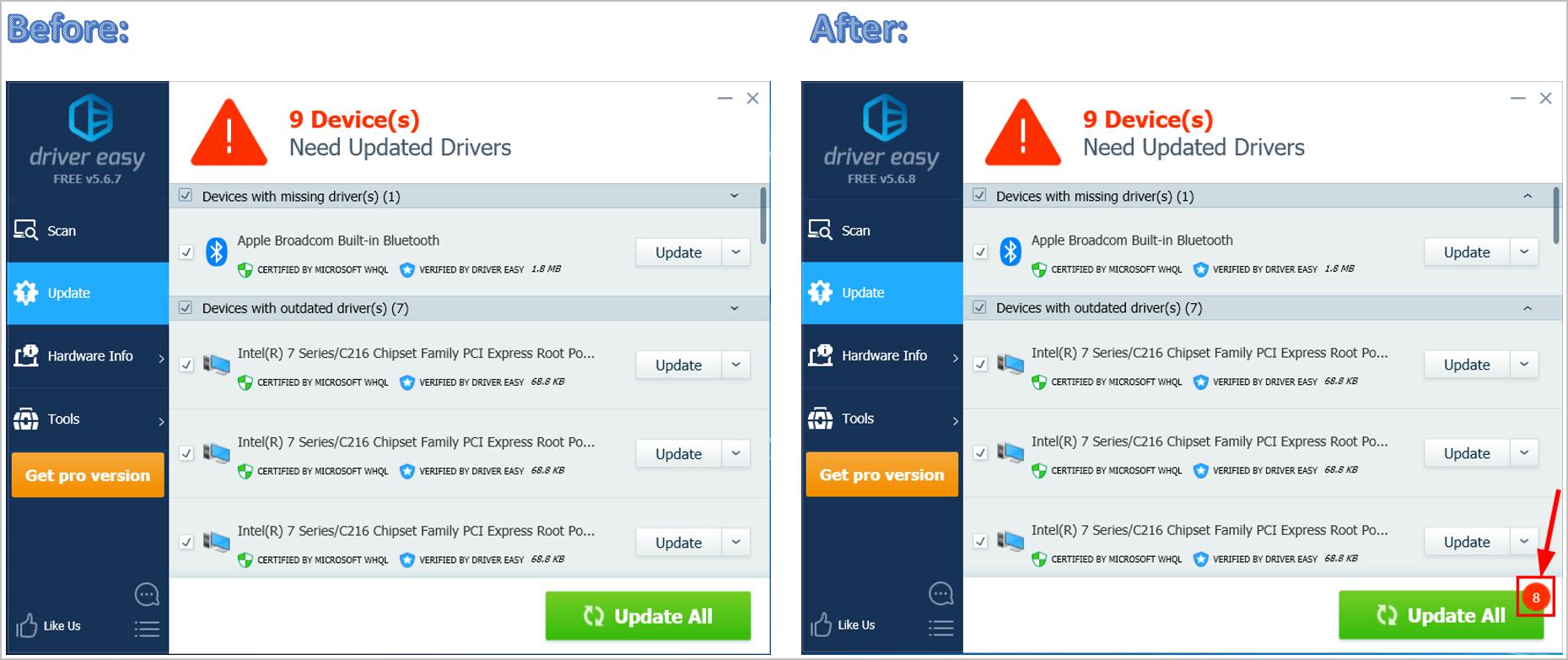This screenshot has width=1568, height=660.
Task: Click Tools toolbox icon in After window
Action: [x=820, y=418]
